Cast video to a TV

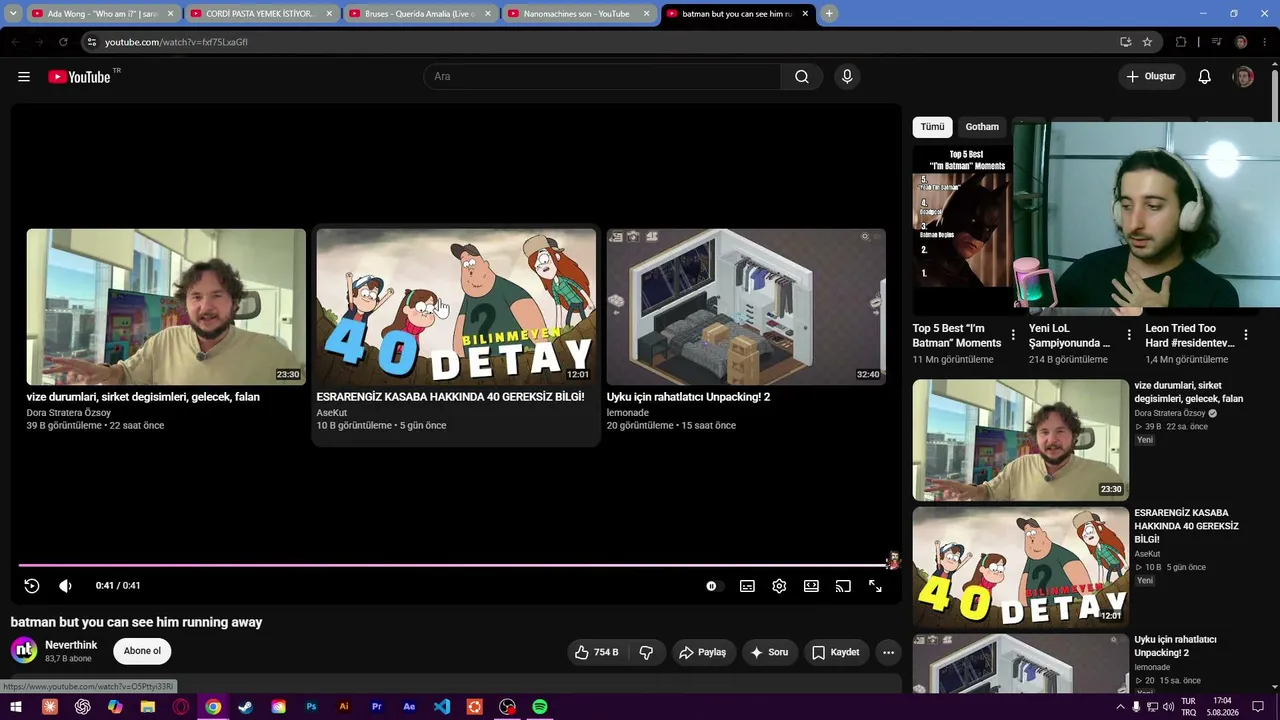(843, 586)
